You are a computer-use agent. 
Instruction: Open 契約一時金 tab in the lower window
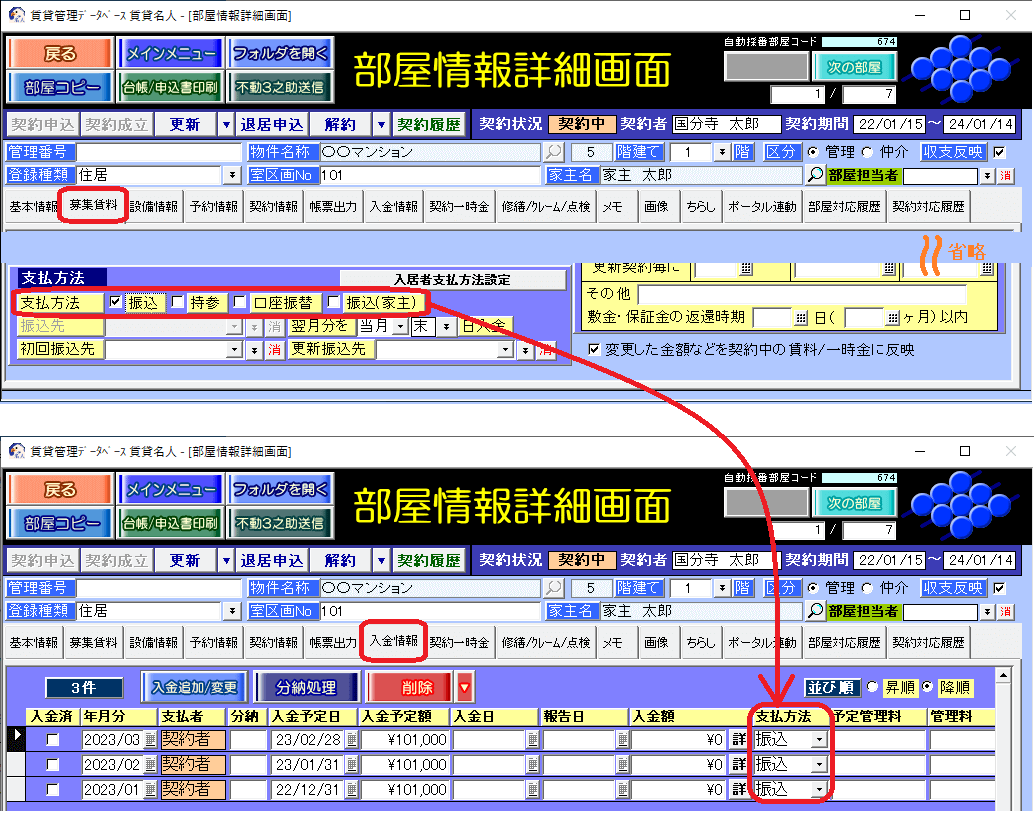click(x=459, y=642)
